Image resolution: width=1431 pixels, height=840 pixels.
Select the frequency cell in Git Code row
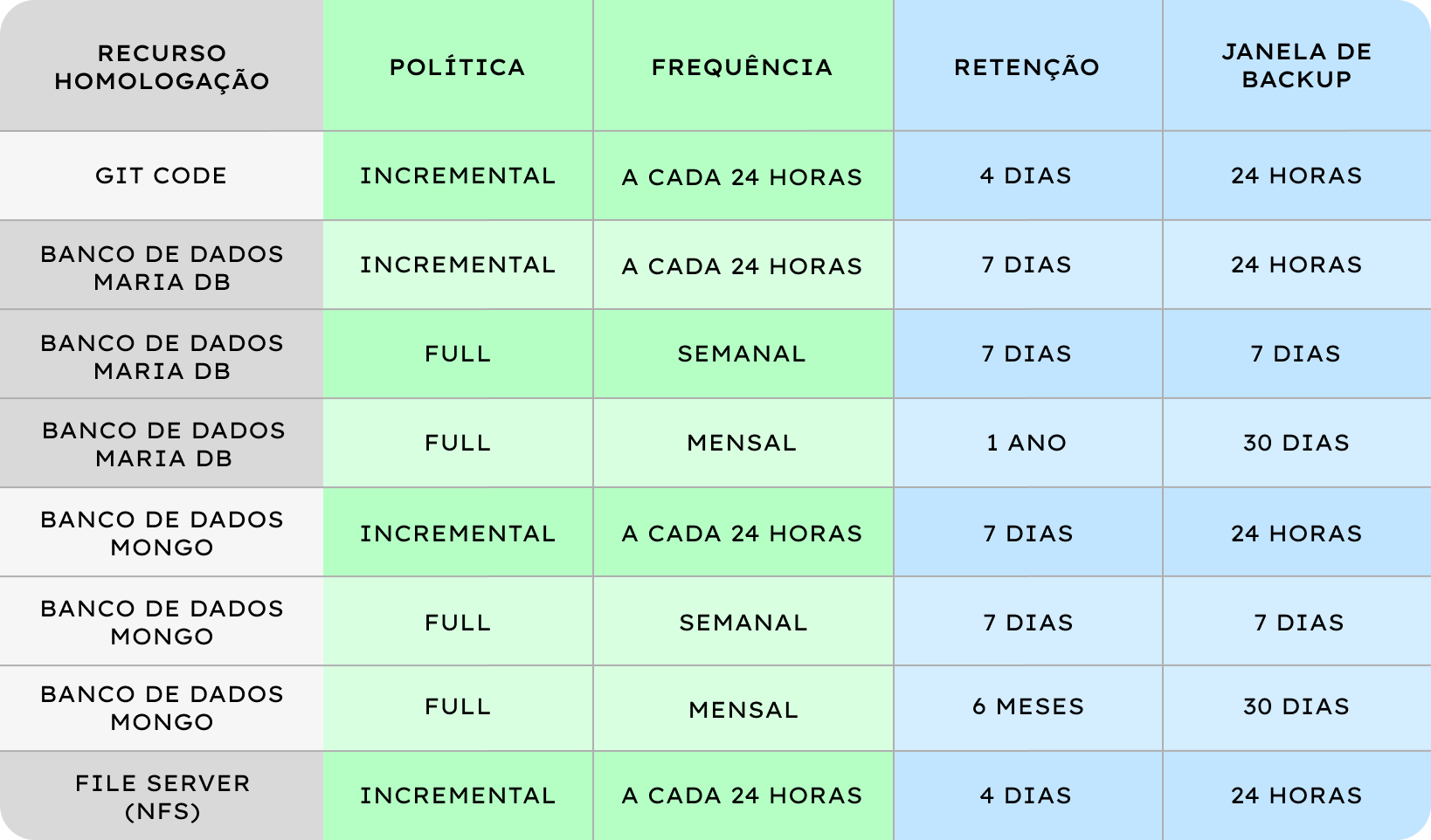[743, 177]
